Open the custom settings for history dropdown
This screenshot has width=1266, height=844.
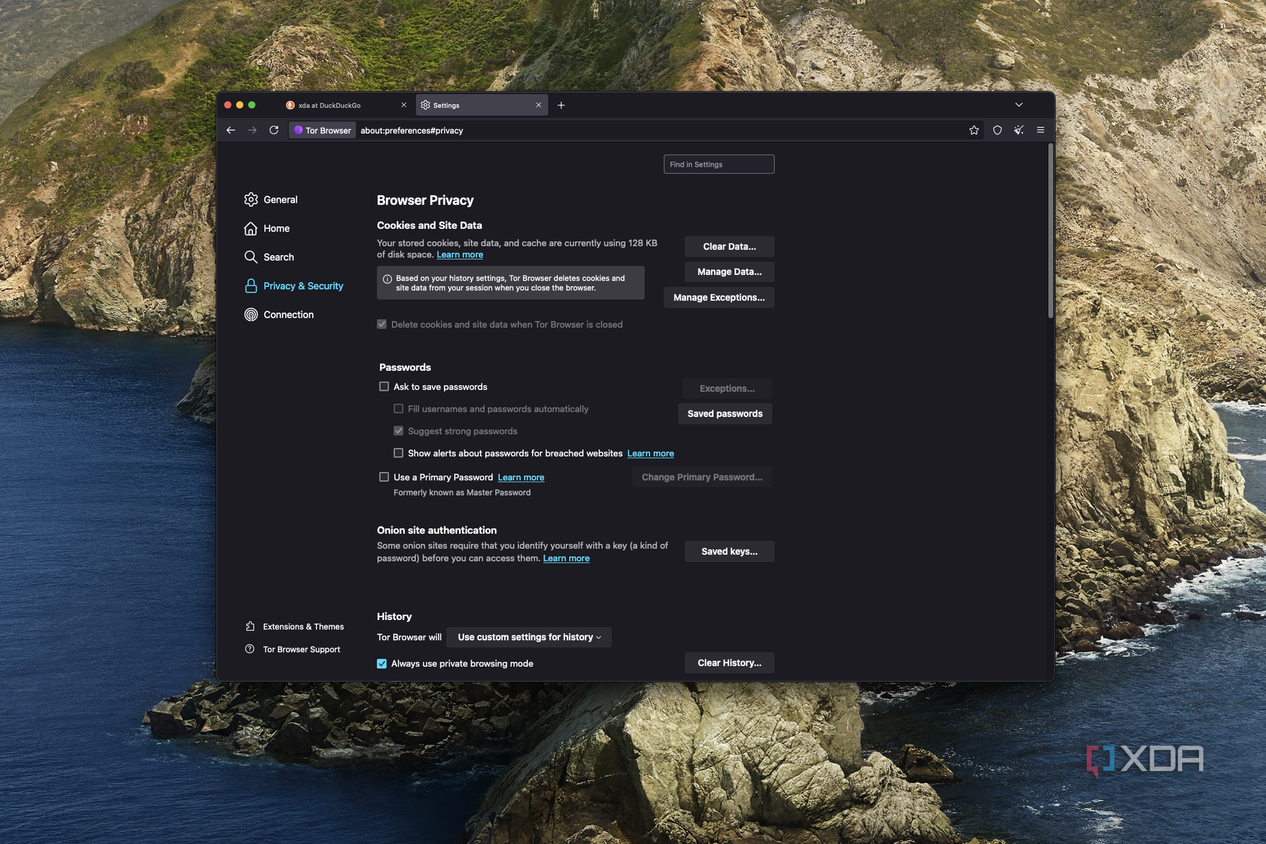(529, 637)
